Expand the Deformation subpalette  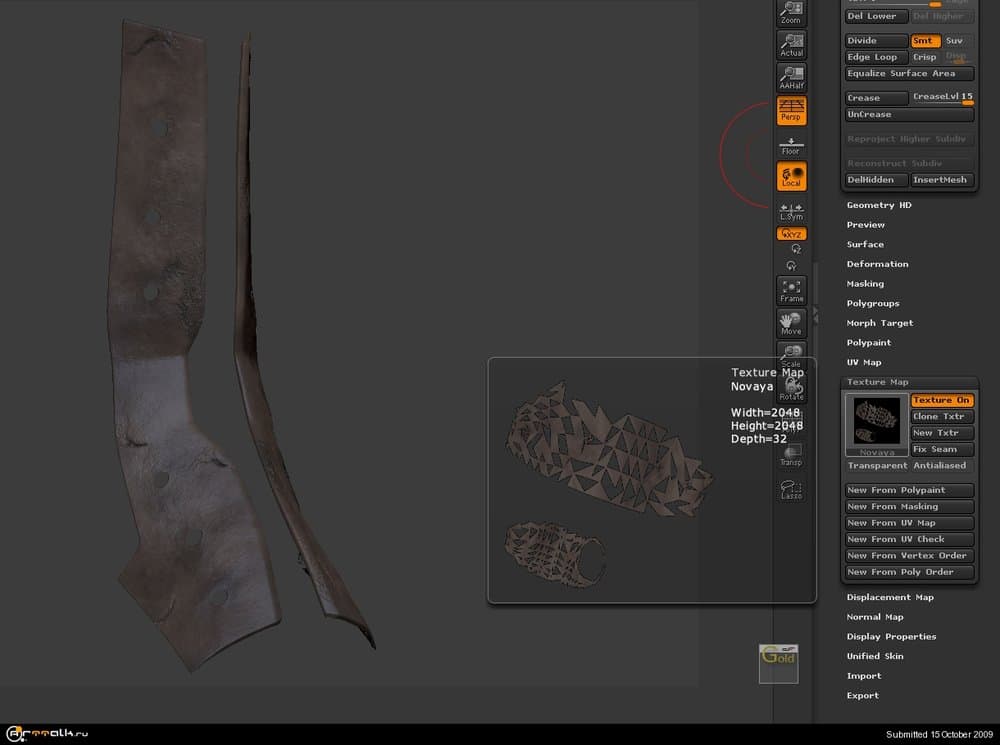coord(877,264)
